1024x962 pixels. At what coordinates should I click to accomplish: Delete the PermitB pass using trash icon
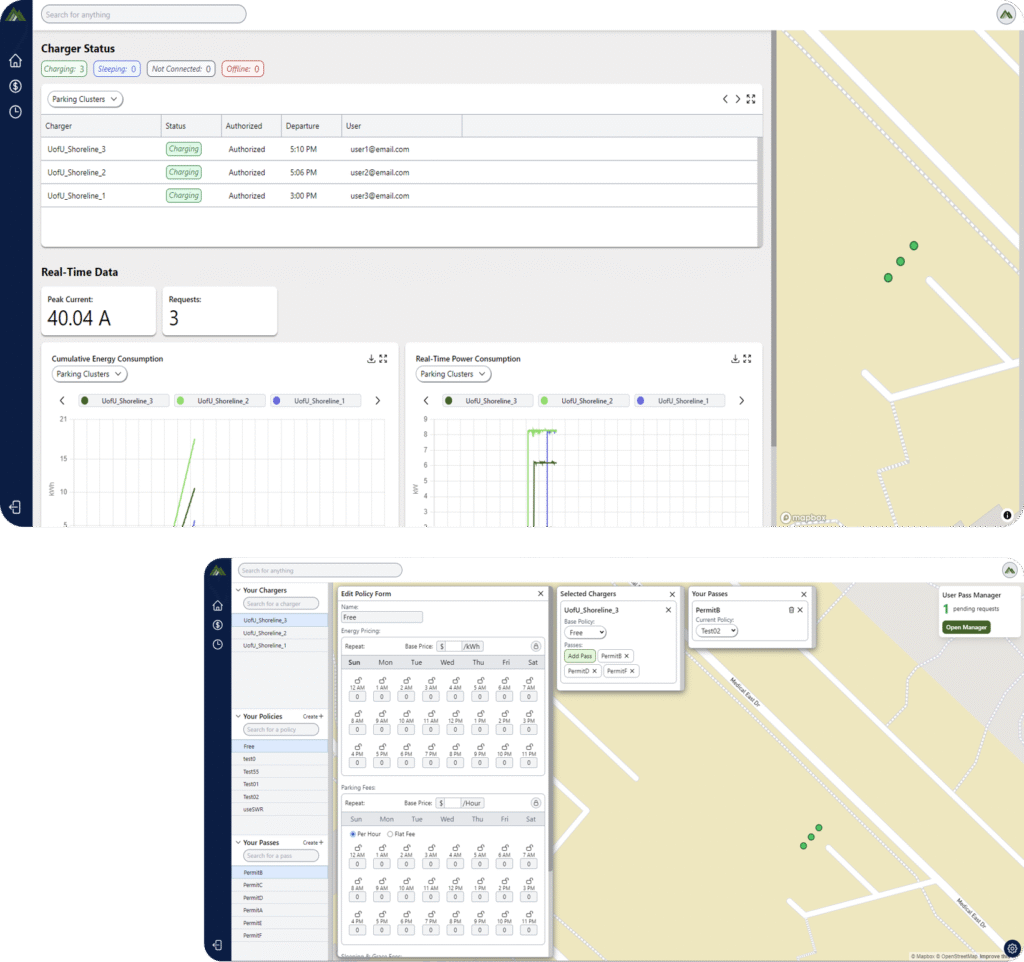[x=791, y=609]
